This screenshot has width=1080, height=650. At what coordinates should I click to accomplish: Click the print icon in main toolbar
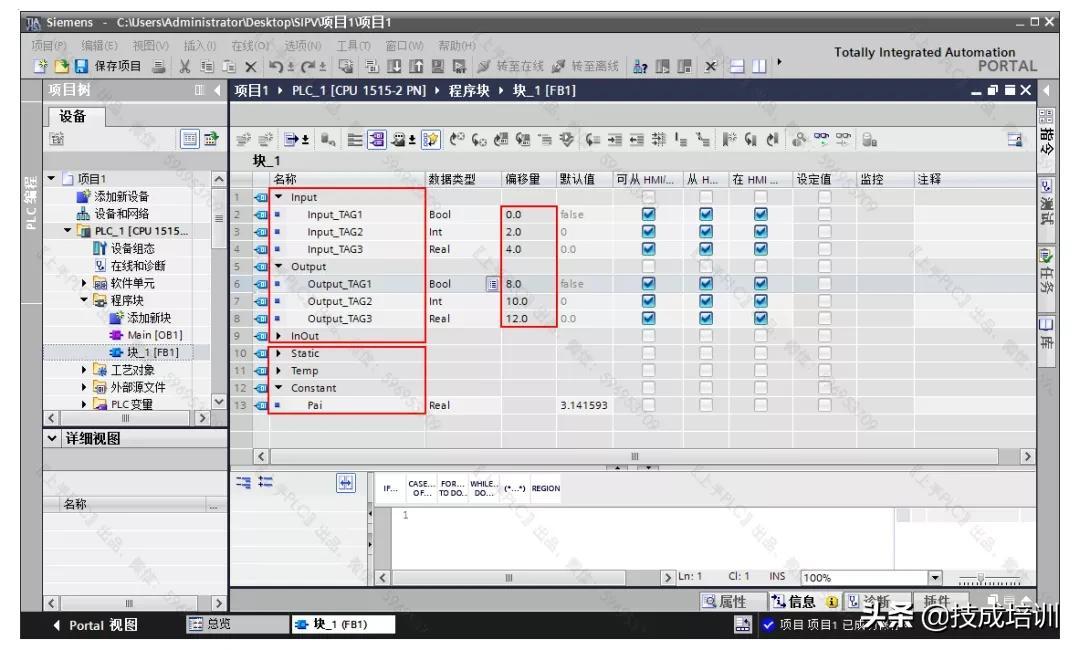[159, 66]
